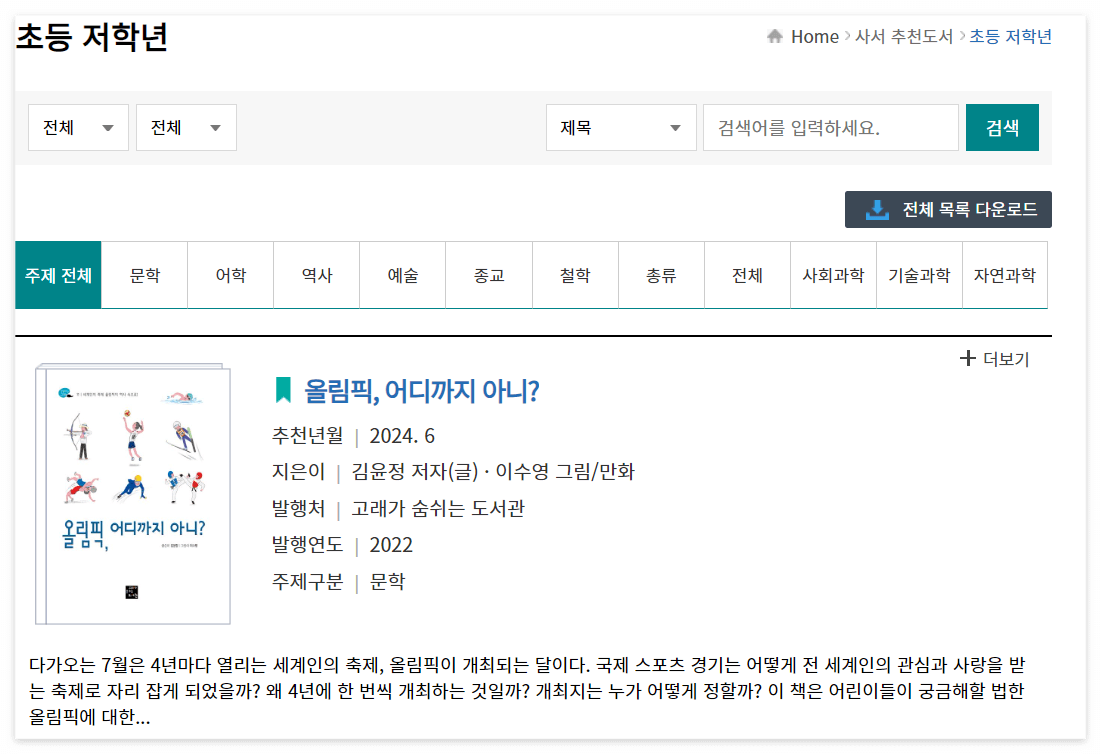The image size is (1101, 754).
Task: Click the Home icon in the breadcrumb
Action: tap(777, 36)
